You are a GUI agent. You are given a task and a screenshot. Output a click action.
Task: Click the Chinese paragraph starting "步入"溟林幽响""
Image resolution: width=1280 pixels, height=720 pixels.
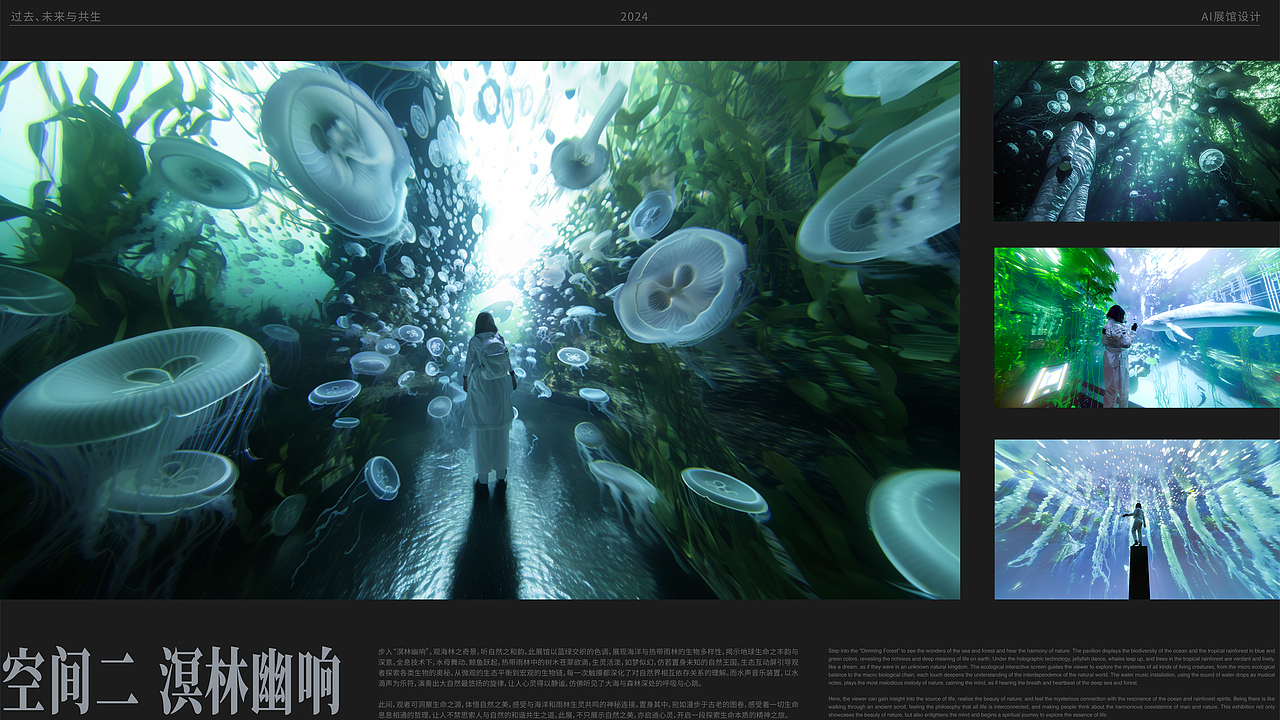(x=589, y=668)
